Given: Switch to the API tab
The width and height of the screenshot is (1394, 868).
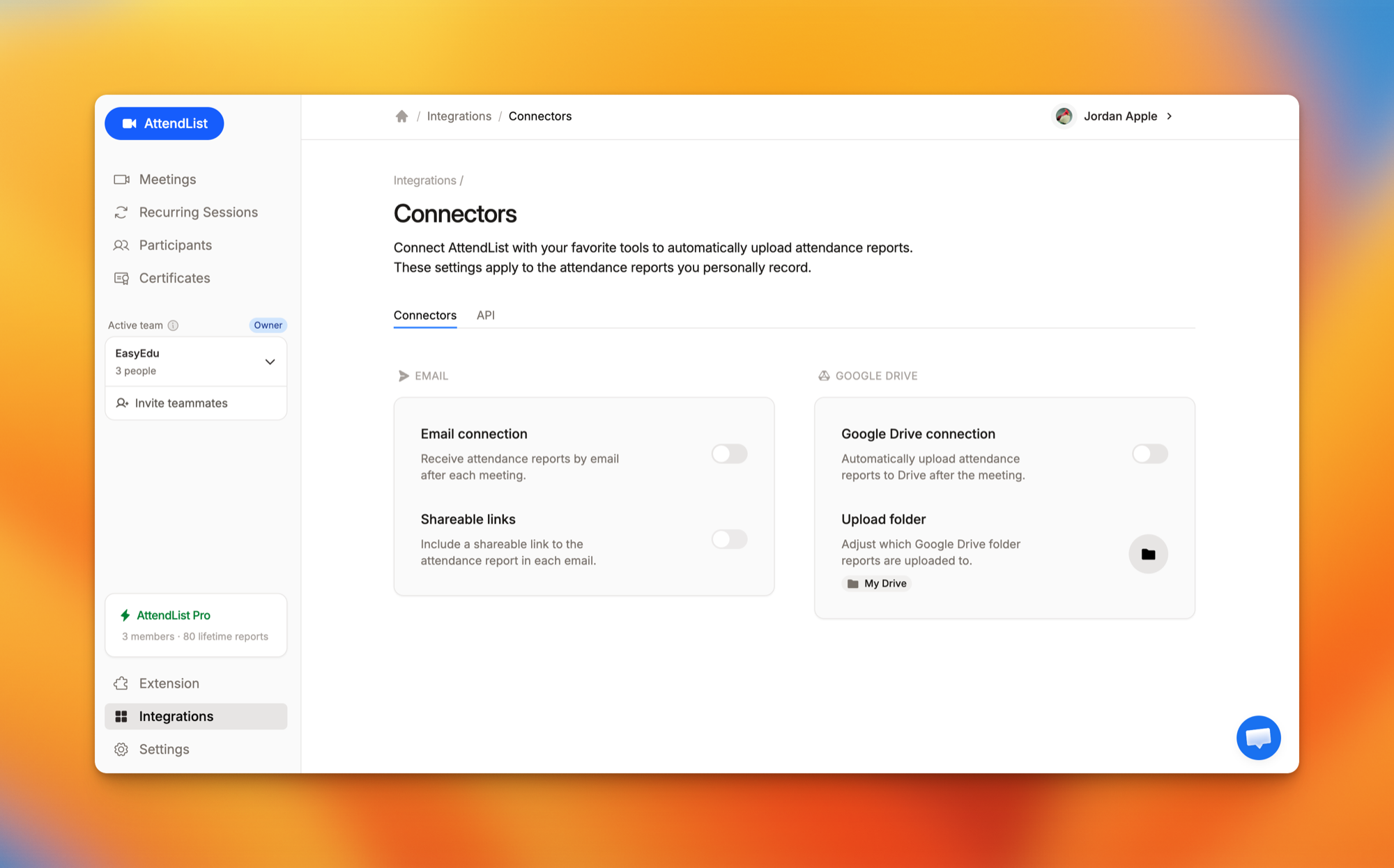Looking at the screenshot, I should pyautogui.click(x=486, y=315).
